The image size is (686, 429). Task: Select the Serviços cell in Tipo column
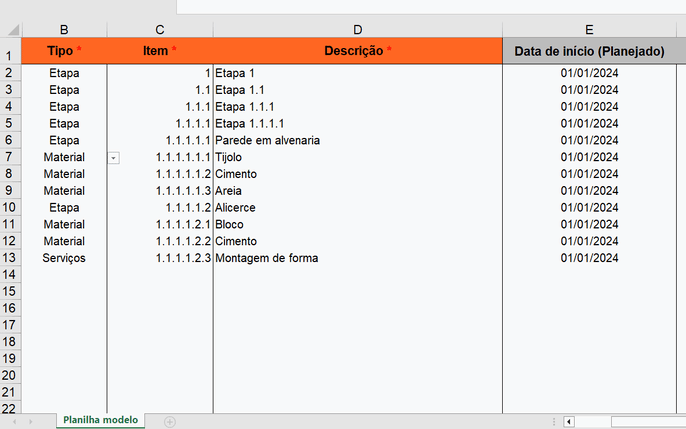coord(64,258)
